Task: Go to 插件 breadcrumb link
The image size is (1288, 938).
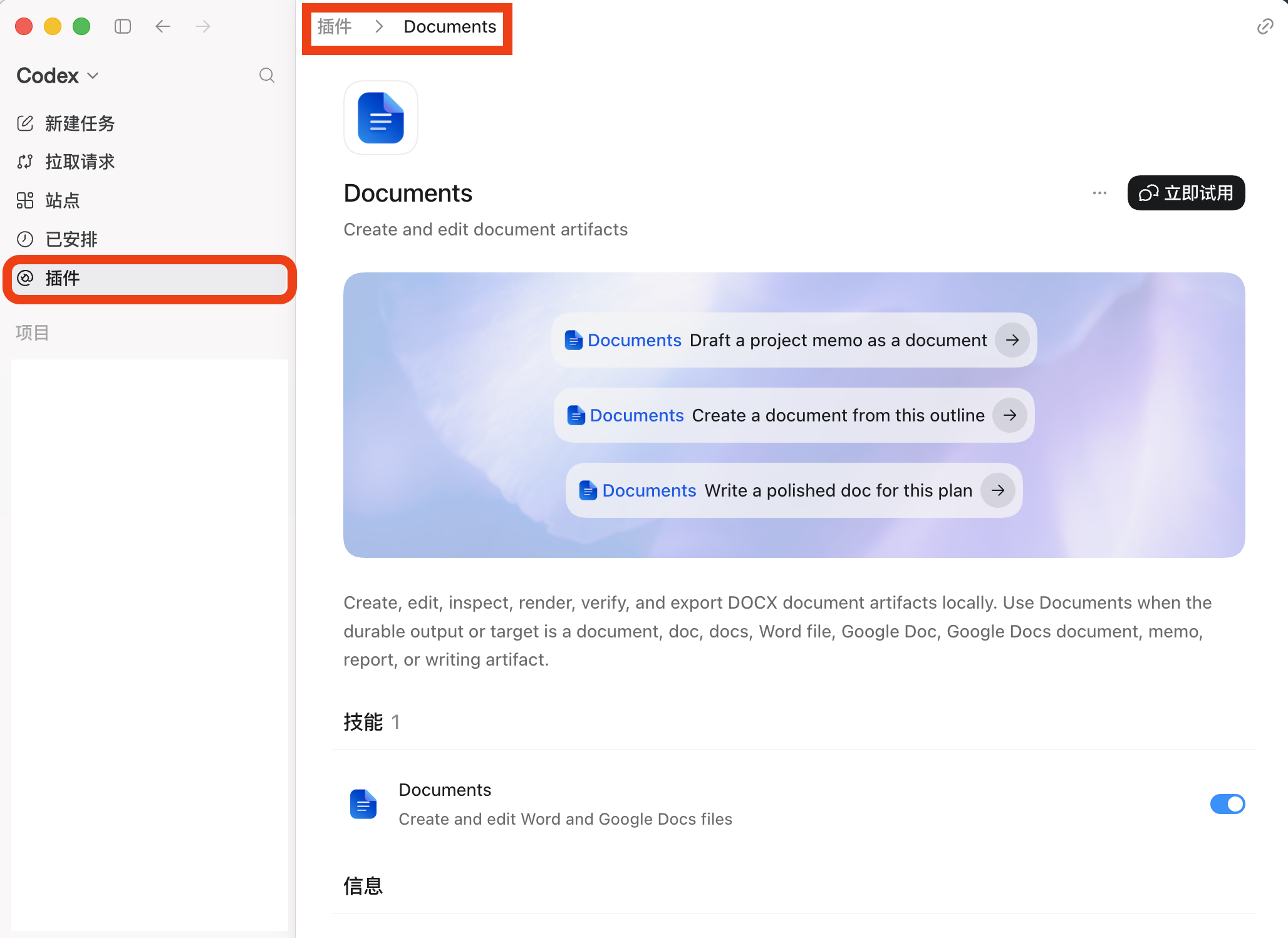Action: pos(335,26)
